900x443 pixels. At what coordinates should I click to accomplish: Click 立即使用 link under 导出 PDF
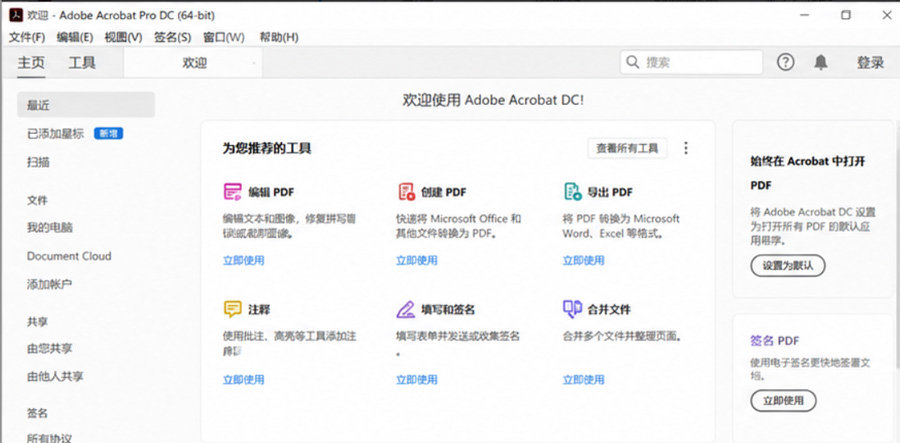click(583, 261)
